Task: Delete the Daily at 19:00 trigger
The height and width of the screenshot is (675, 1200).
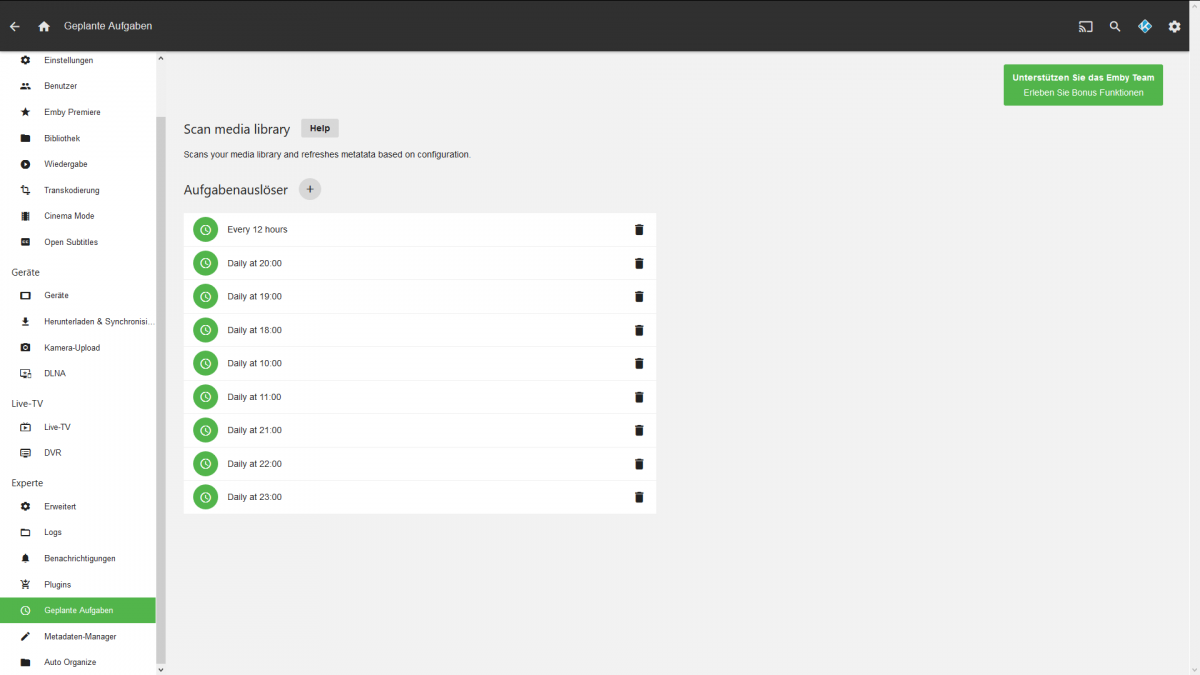Action: tap(639, 297)
